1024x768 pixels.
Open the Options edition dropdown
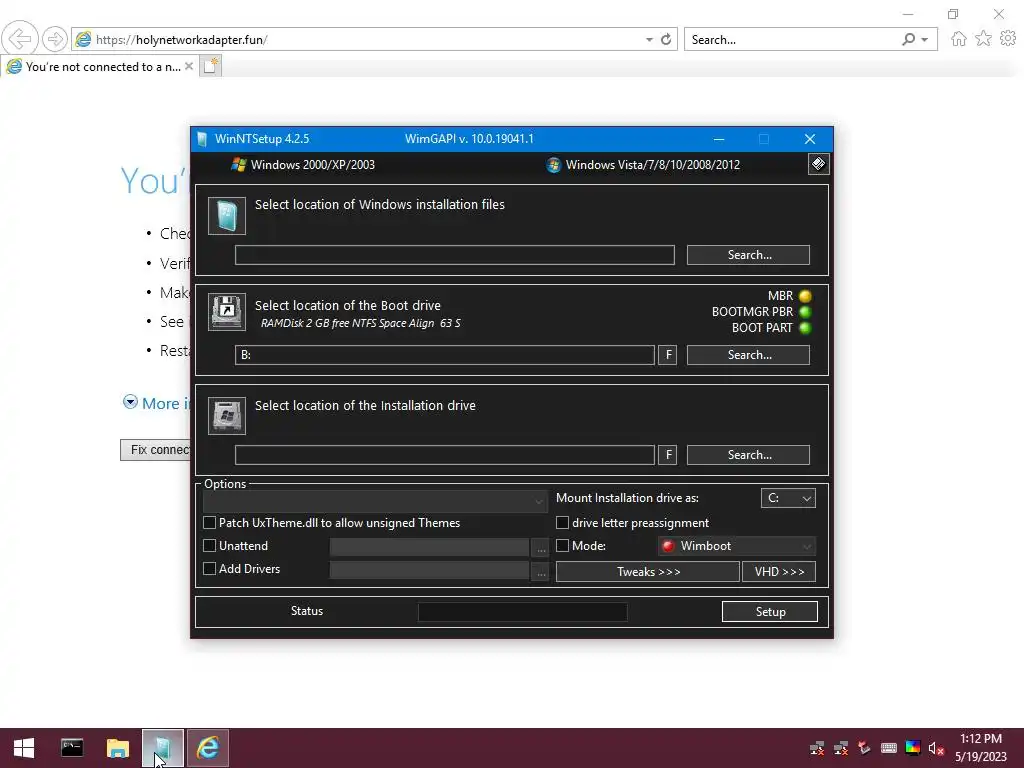pyautogui.click(x=375, y=501)
